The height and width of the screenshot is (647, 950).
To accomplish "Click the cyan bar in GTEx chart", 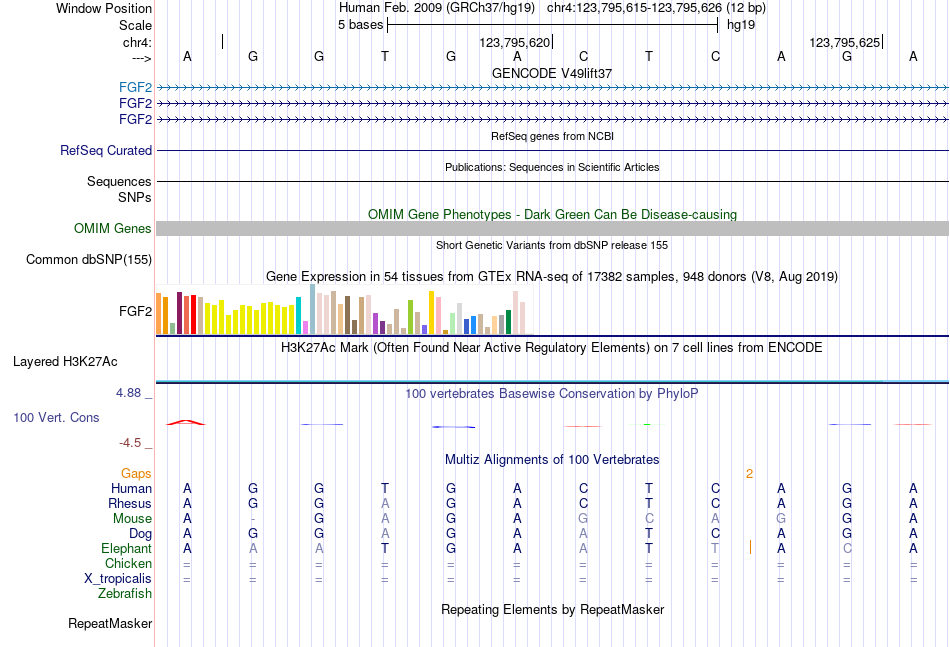I will pyautogui.click(x=298, y=316).
